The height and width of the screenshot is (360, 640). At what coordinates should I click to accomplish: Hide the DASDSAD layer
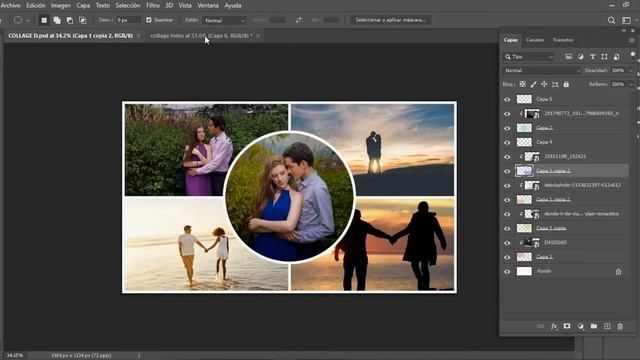click(x=507, y=243)
